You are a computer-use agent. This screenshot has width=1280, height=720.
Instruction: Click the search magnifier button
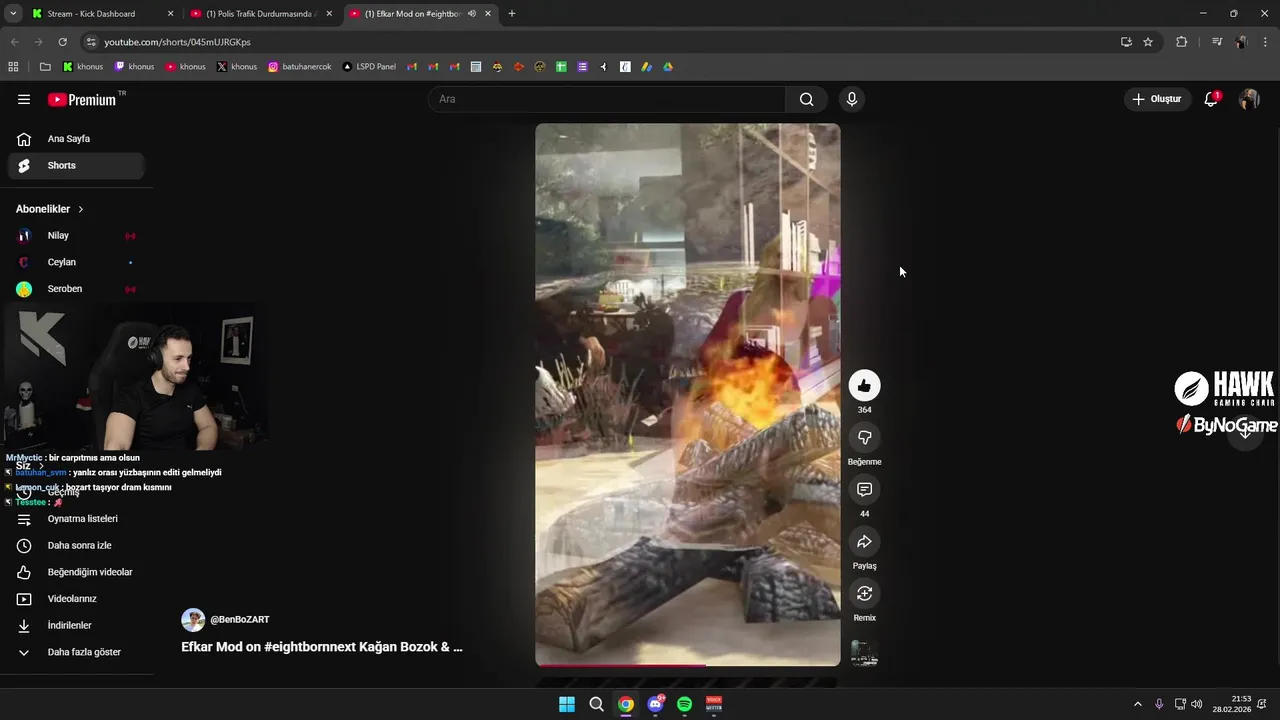(x=806, y=99)
